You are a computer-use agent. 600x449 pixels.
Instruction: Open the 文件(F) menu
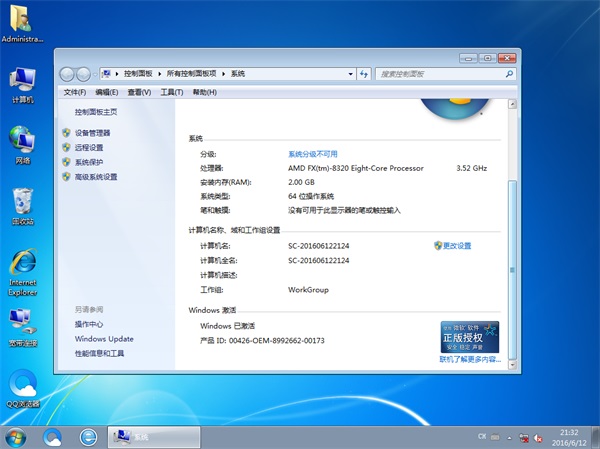(75, 92)
